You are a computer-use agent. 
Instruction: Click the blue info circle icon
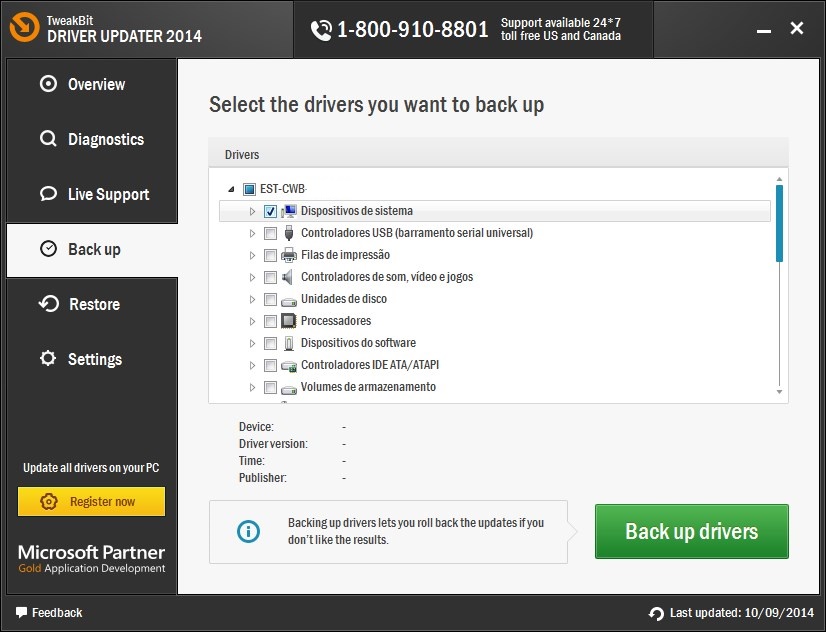coord(248,531)
